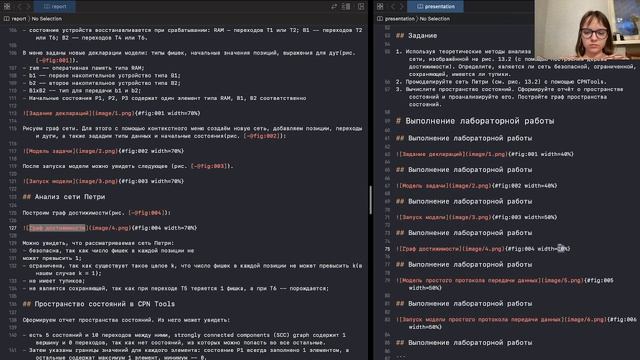
Task: Click the 'Анализ сети Петри' heading
Action: click(x=70, y=197)
